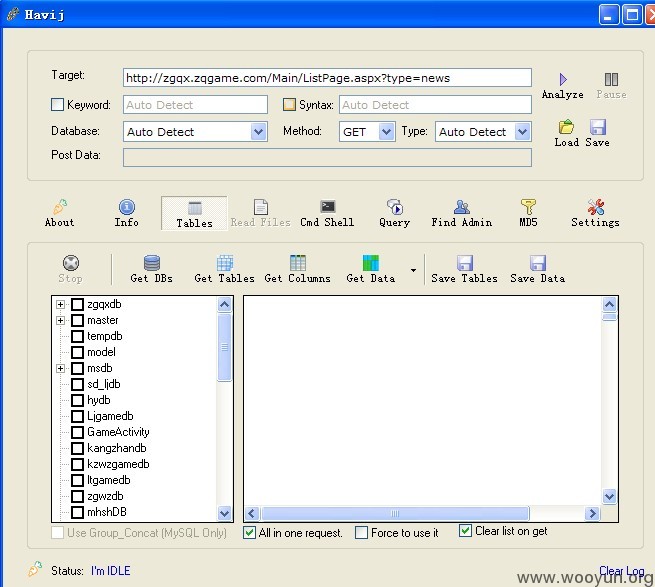Enable the Syntax checkbox
Screen dimensions: 655x587
[x=289, y=104]
